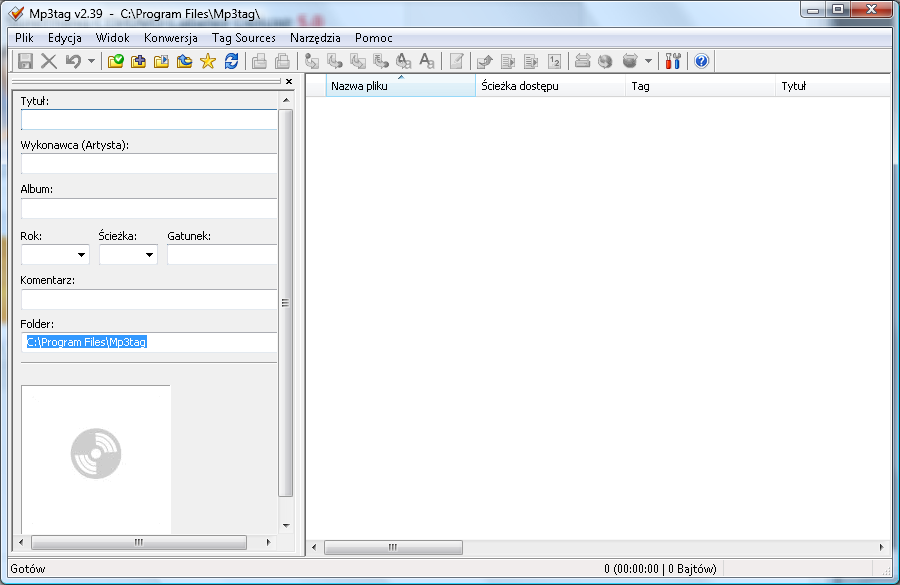Click the Actions pot-shaped toolbar icon
The height and width of the screenshot is (585, 900).
tap(630, 61)
